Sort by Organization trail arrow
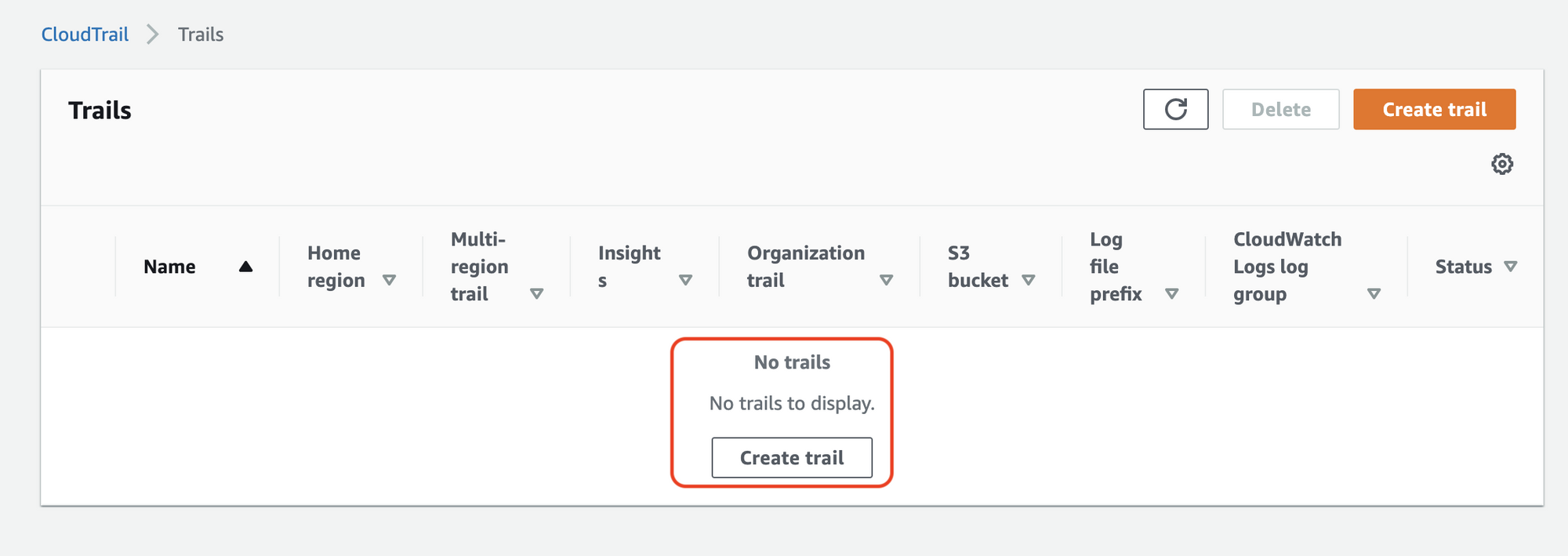The width and height of the screenshot is (1568, 556). [x=886, y=280]
